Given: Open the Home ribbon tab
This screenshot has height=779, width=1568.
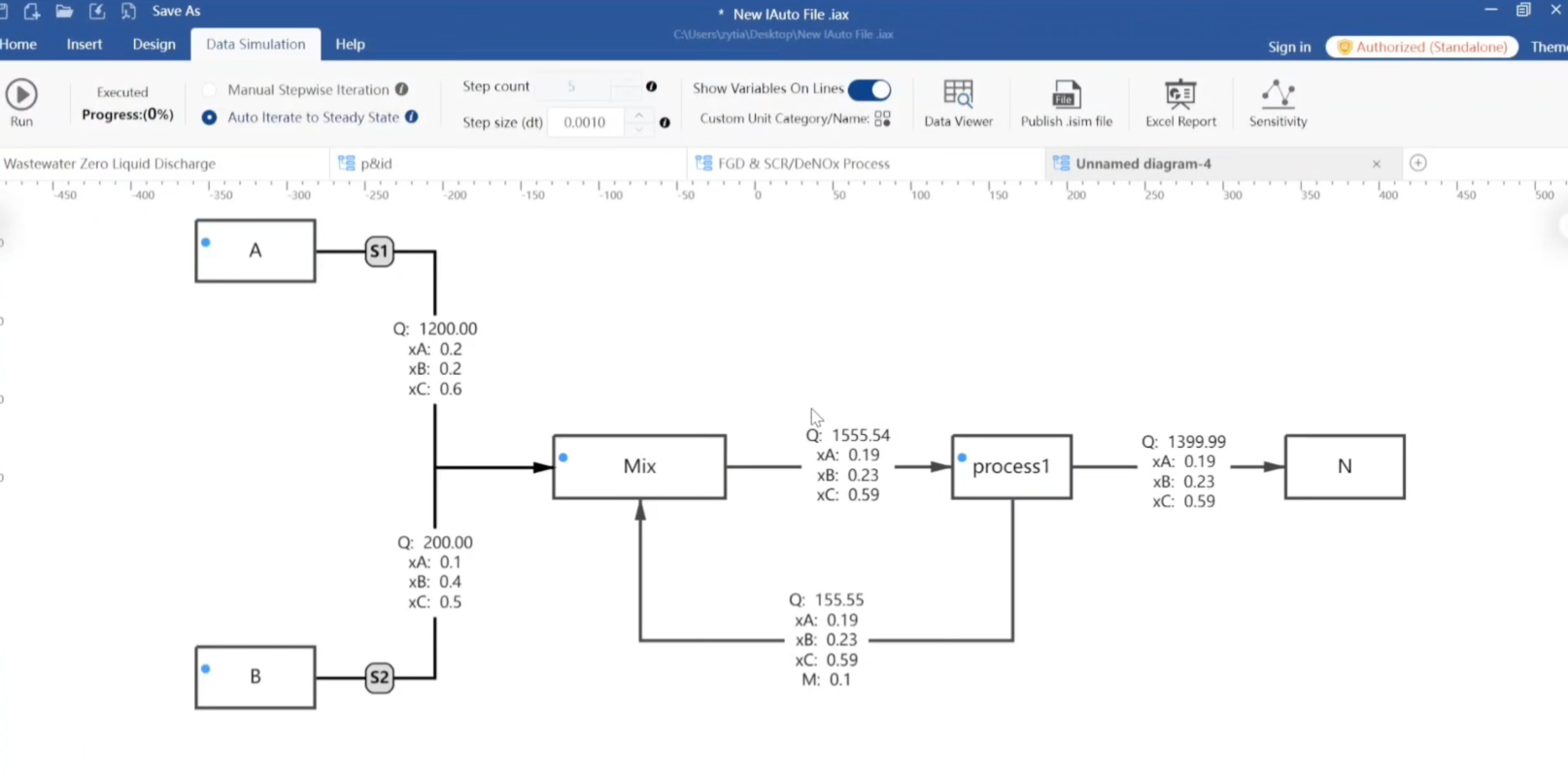Looking at the screenshot, I should (x=18, y=45).
